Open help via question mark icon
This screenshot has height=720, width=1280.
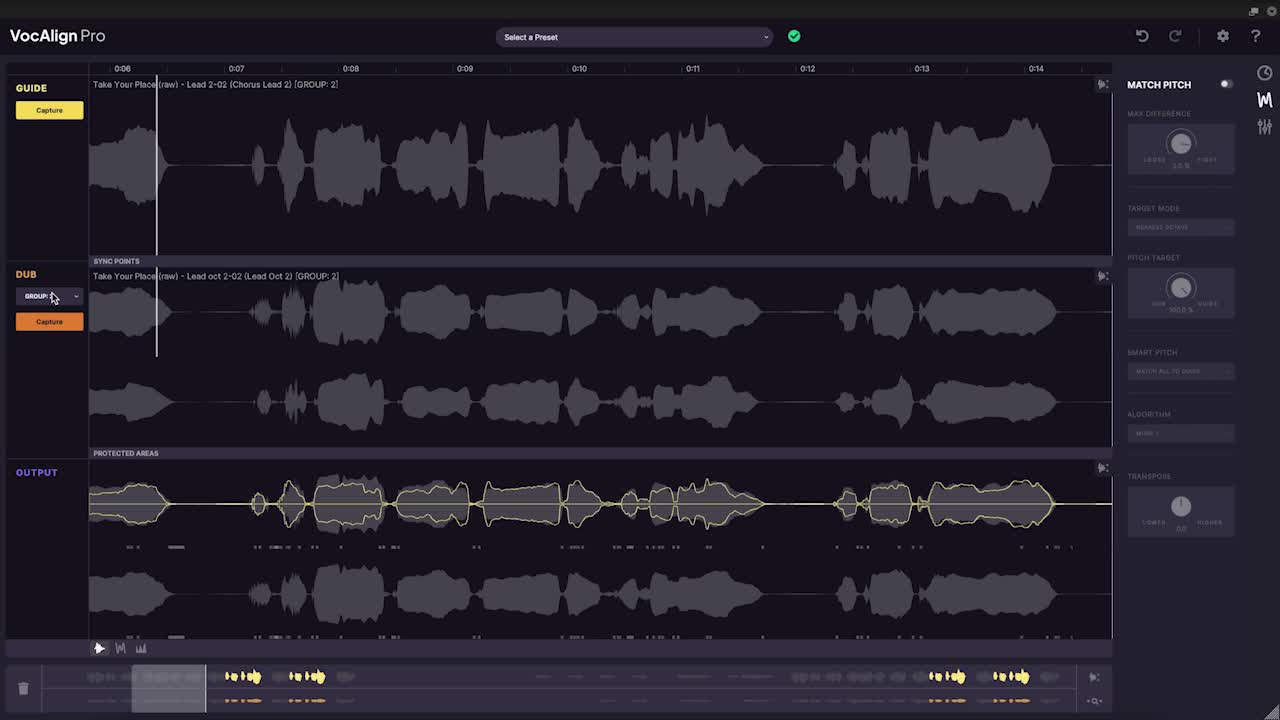coord(1255,36)
